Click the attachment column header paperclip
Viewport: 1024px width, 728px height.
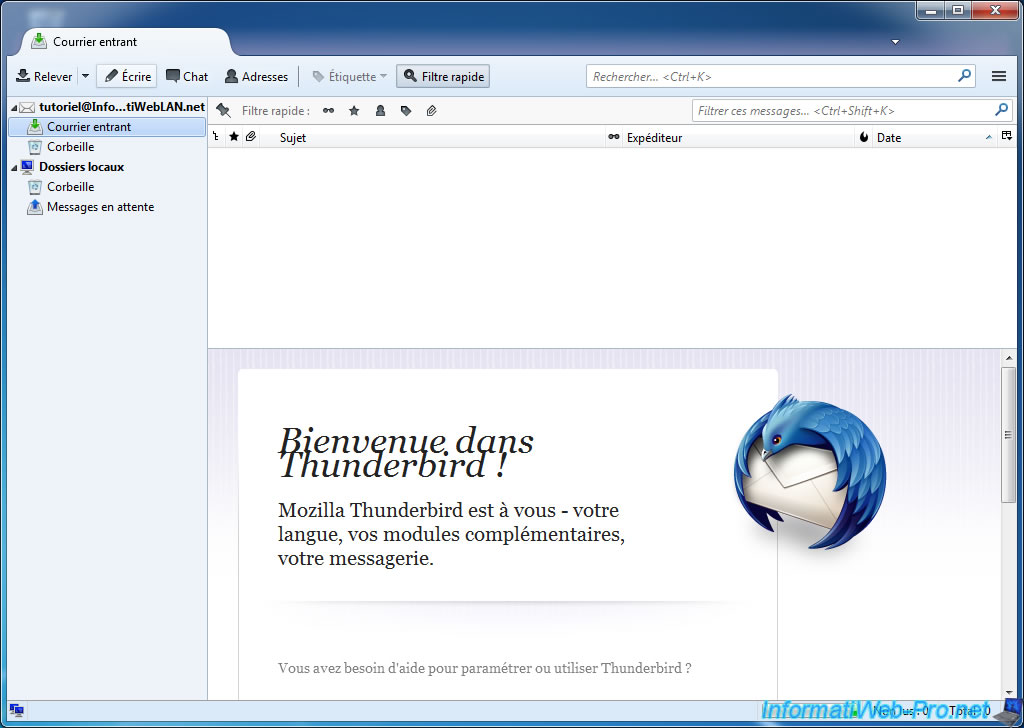point(250,137)
